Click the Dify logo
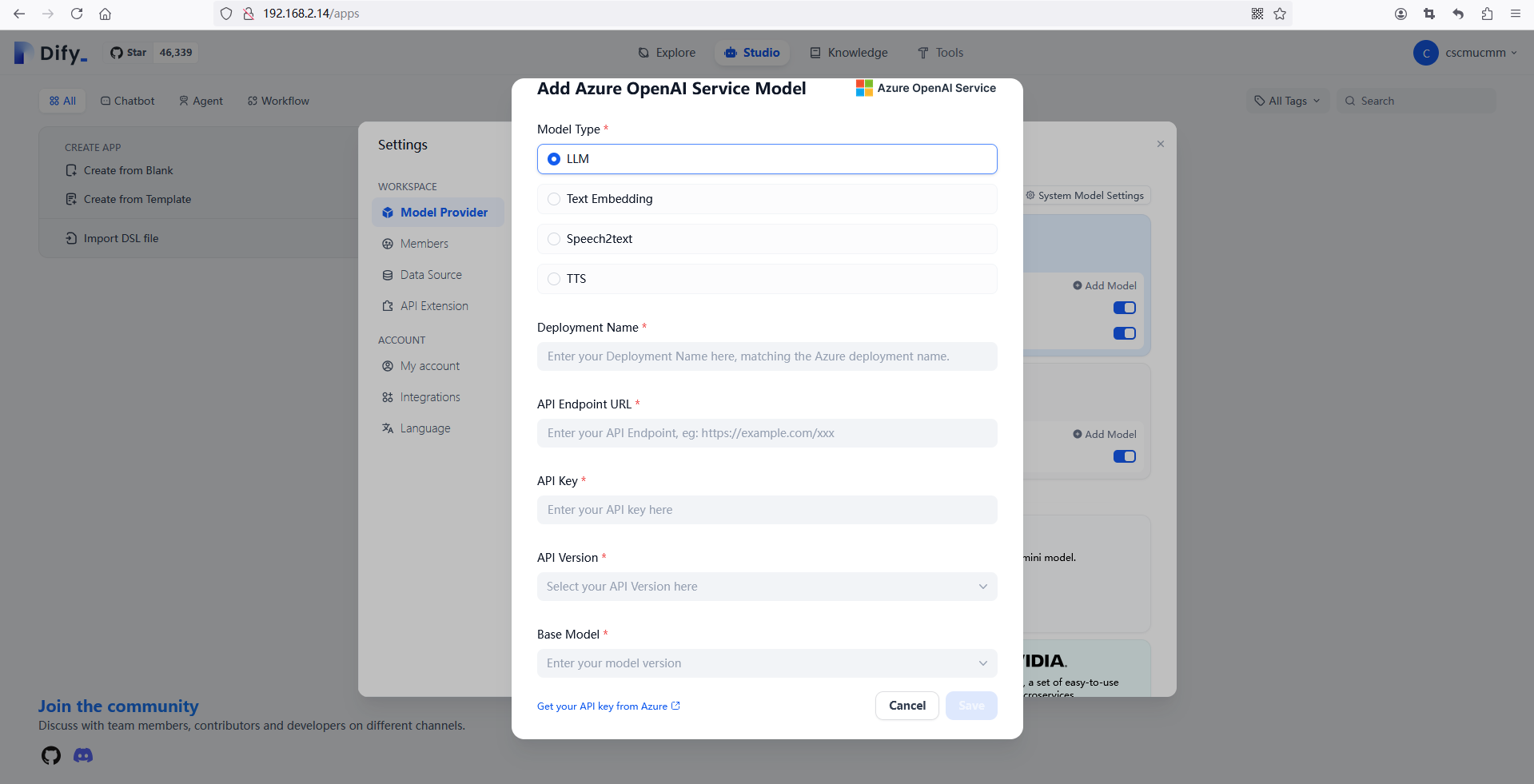Screen dimensions: 1534x784 click(x=50, y=54)
